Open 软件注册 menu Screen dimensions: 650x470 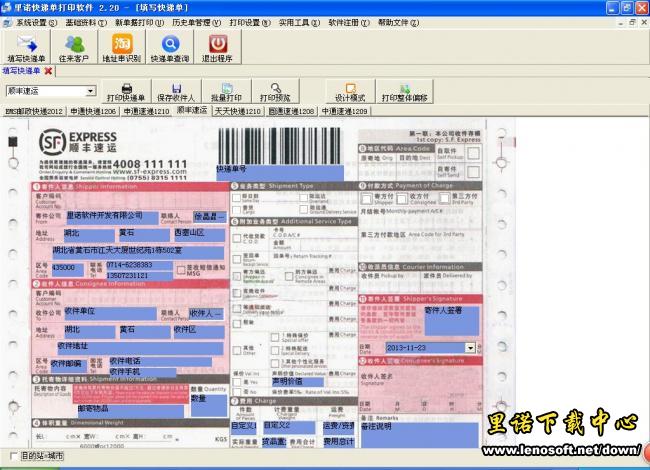click(349, 23)
